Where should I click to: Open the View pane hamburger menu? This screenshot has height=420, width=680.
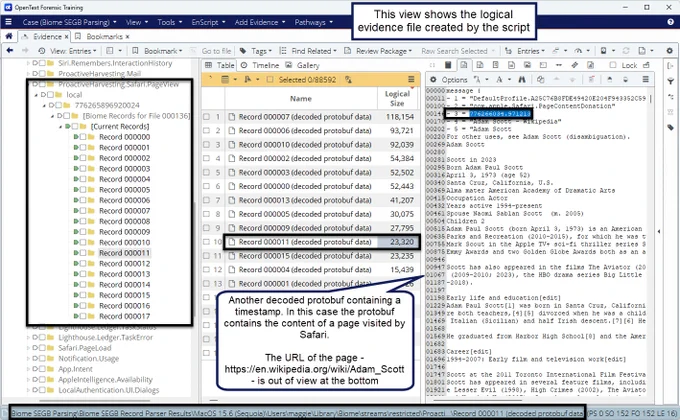coord(646,79)
